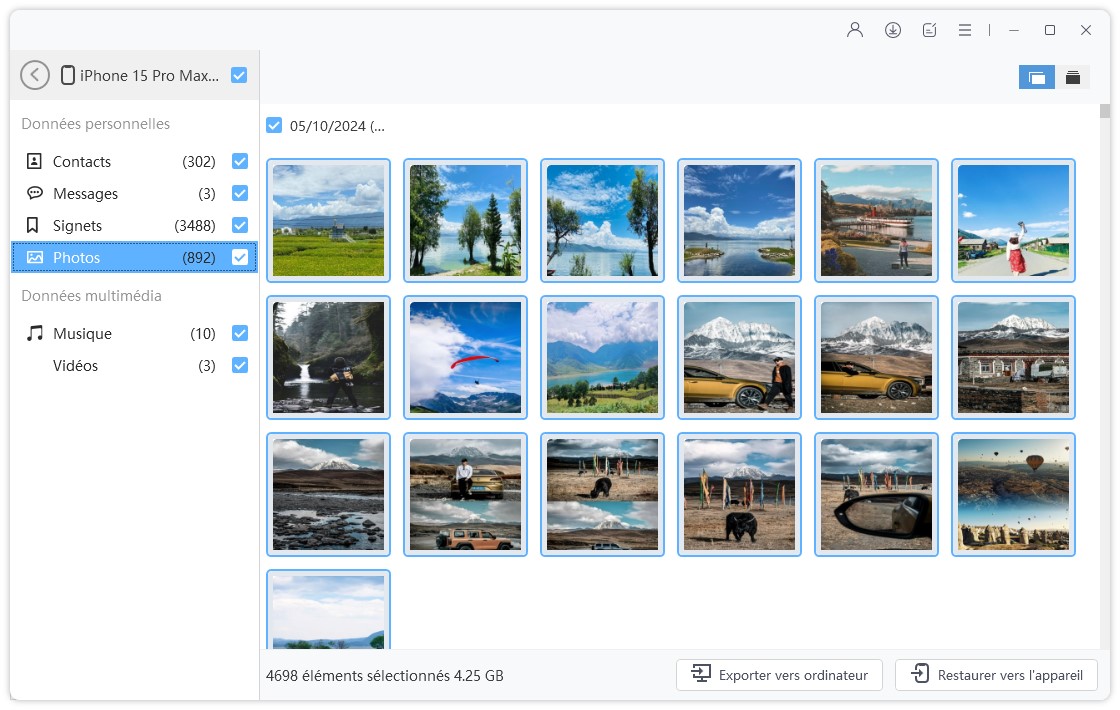Image resolution: width=1120 pixels, height=710 pixels.
Task: Go back with the circular arrow button
Action: (x=35, y=75)
